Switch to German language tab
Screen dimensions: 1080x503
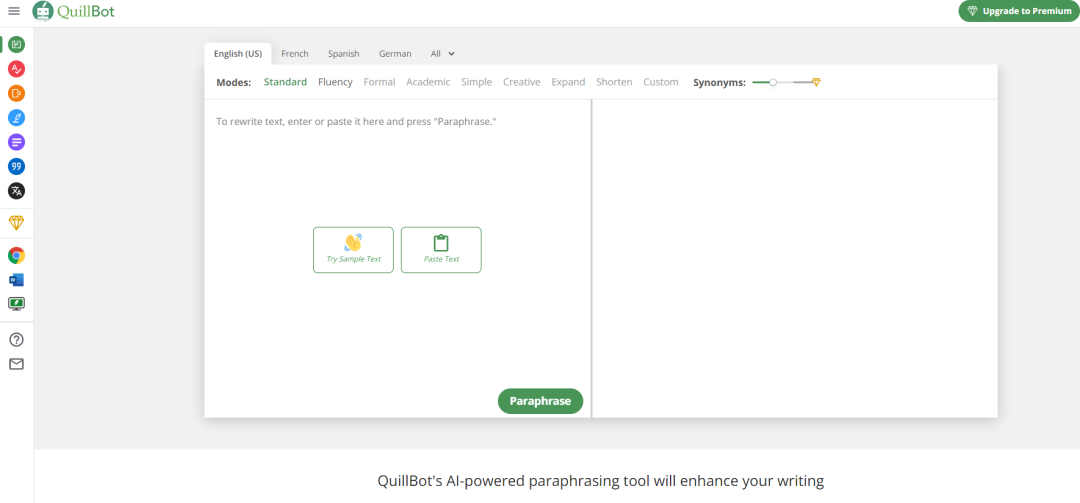click(395, 54)
